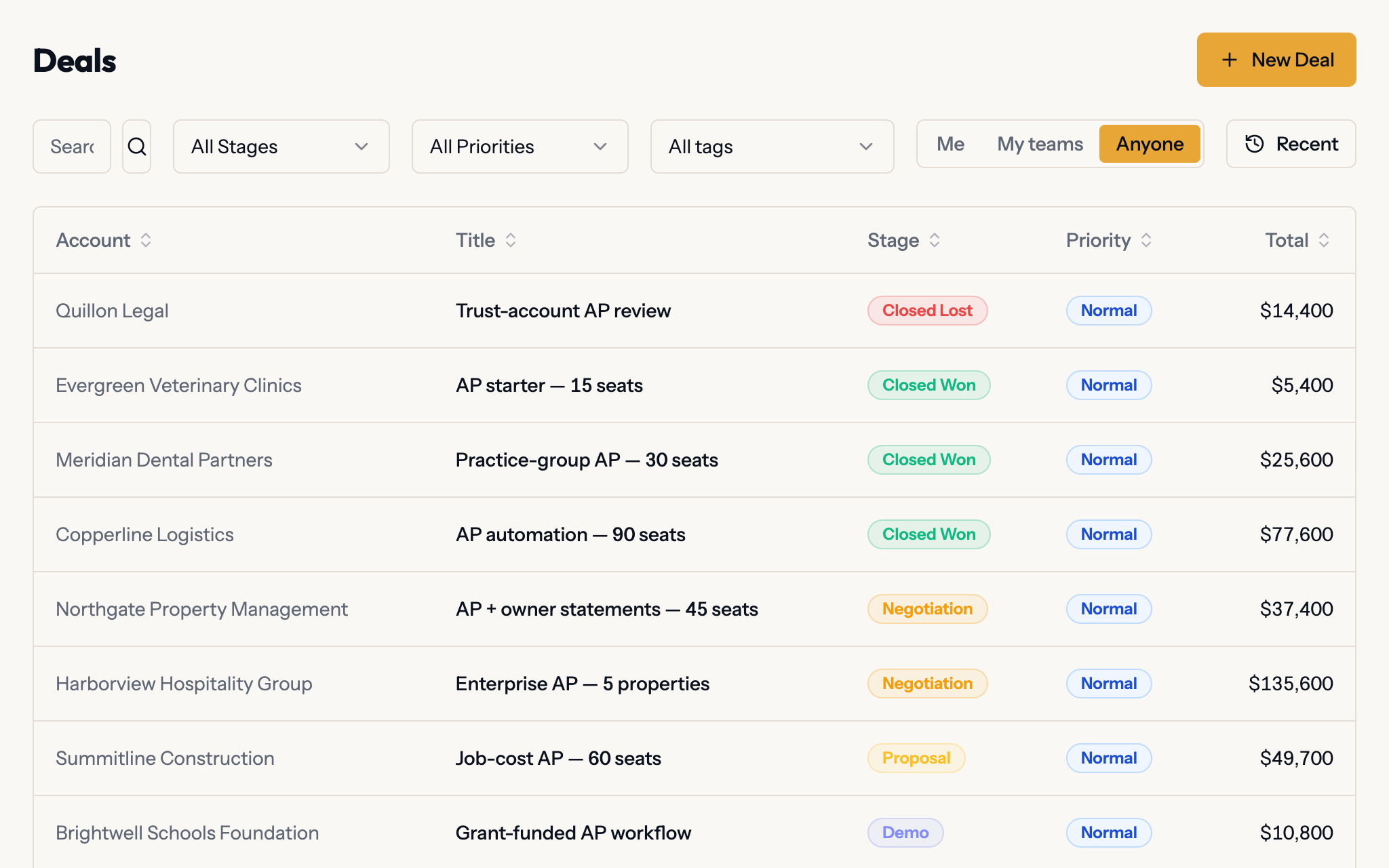This screenshot has height=868, width=1389.
Task: Focus the Search input field
Action: click(72, 146)
